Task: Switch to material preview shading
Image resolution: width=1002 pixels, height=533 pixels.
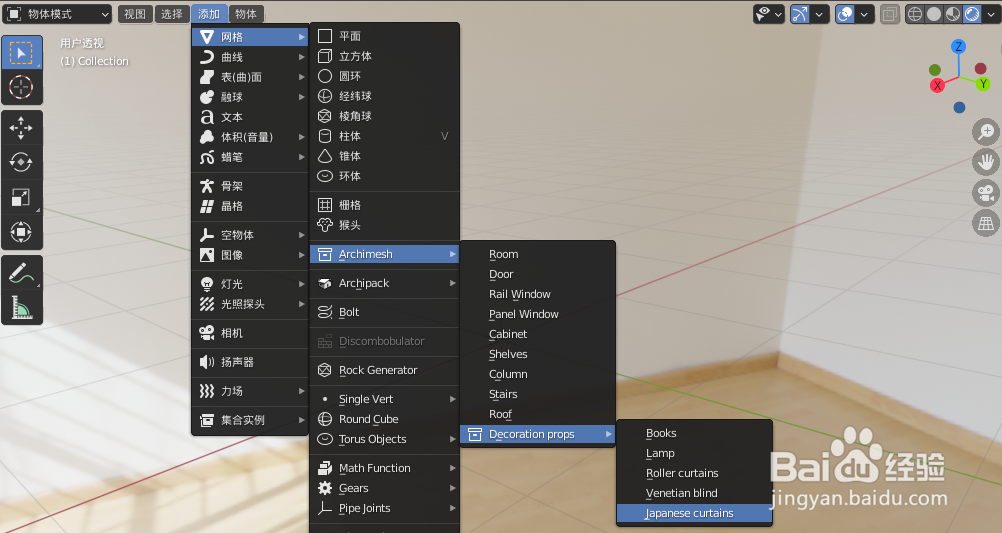Action: click(953, 14)
